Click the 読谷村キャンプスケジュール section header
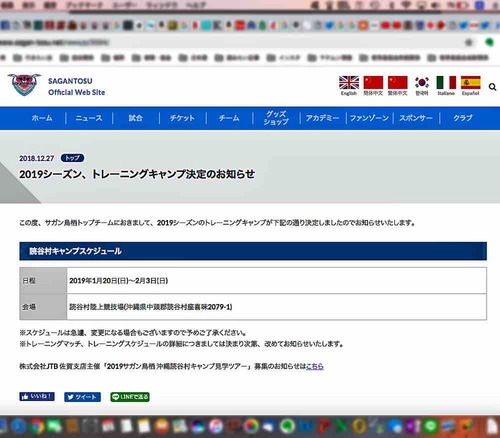The height and width of the screenshot is (438, 500). pos(253,251)
